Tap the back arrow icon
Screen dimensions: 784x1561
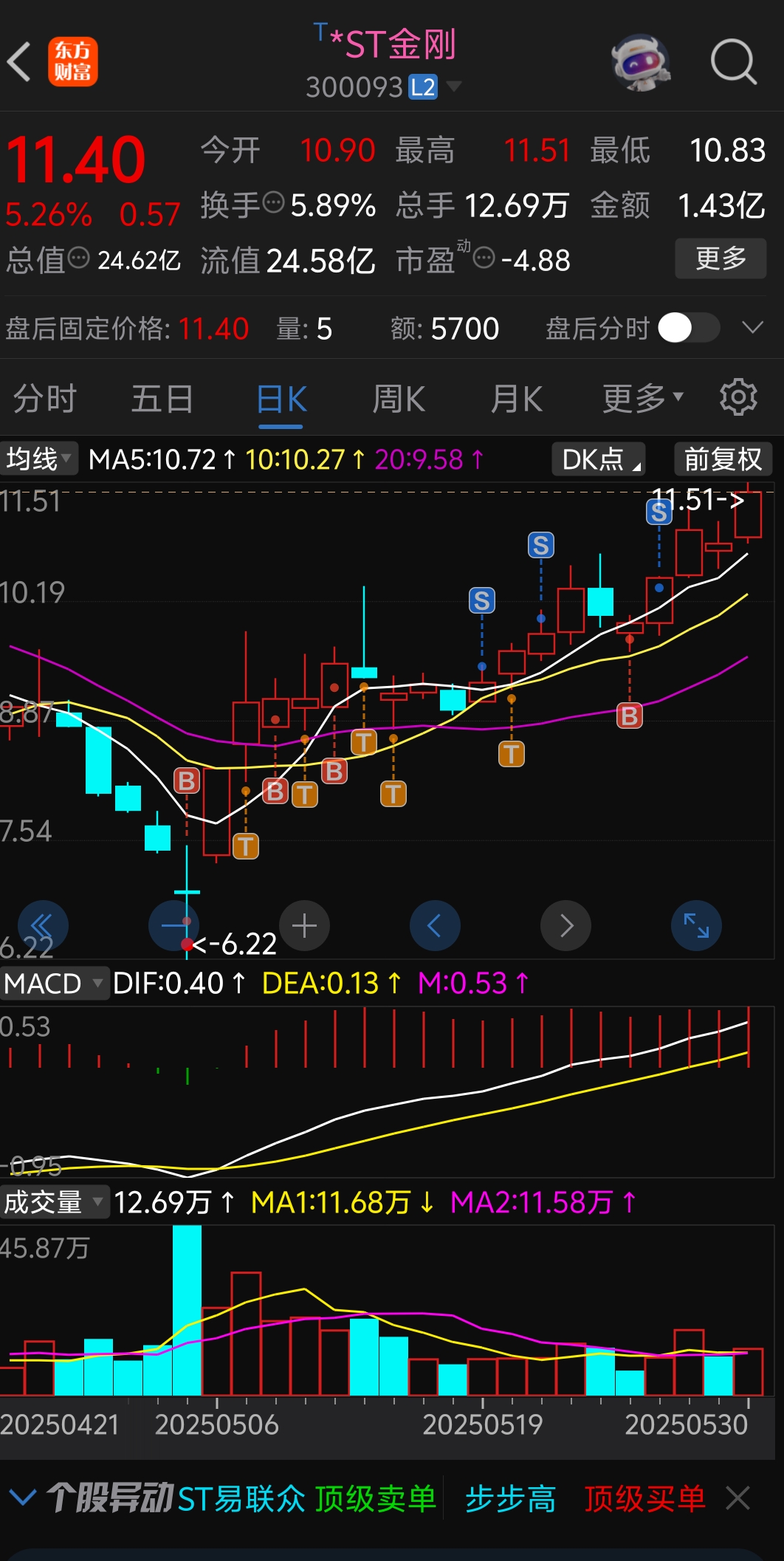(x=19, y=61)
